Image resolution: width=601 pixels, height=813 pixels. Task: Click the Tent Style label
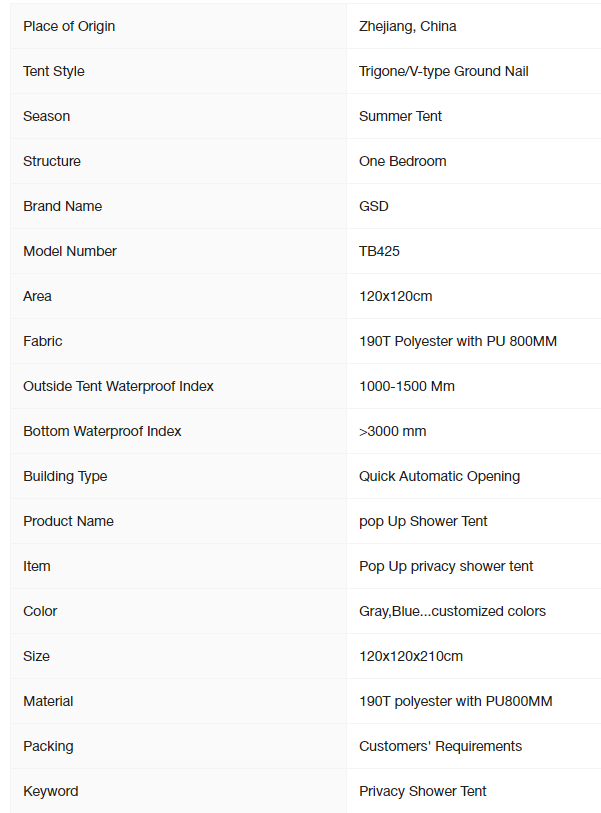[54, 72]
